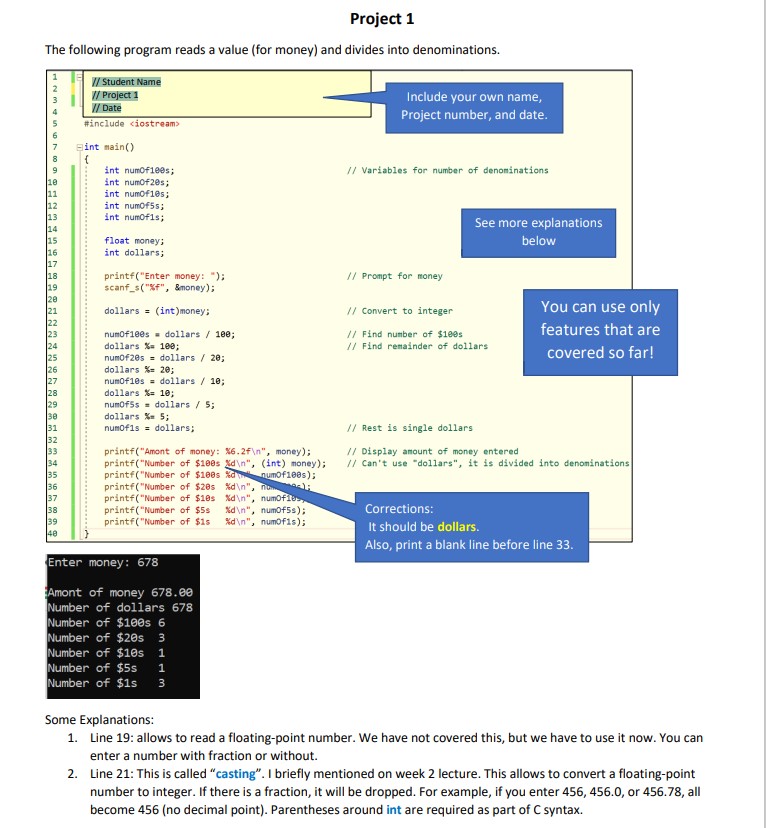Click the 'dollars %= 20;' statement
Screen dimensions: 766x828
[139, 370]
